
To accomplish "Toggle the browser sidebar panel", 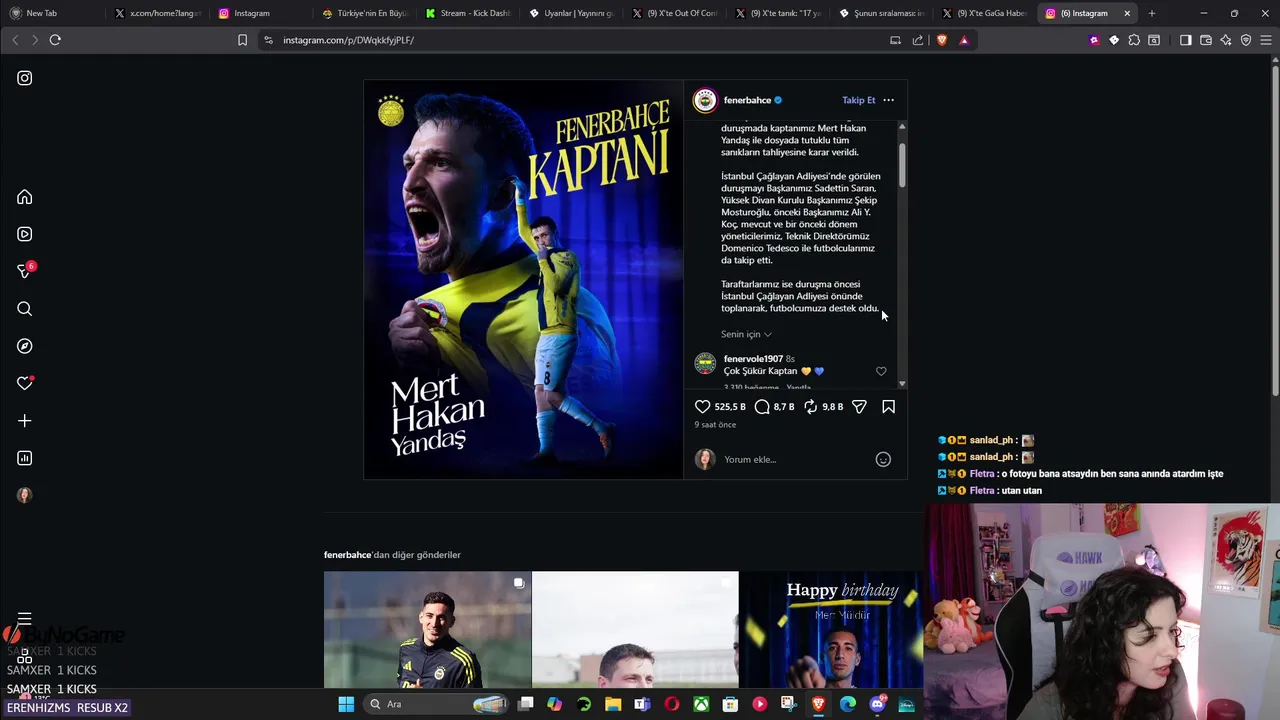I will coord(1185,40).
